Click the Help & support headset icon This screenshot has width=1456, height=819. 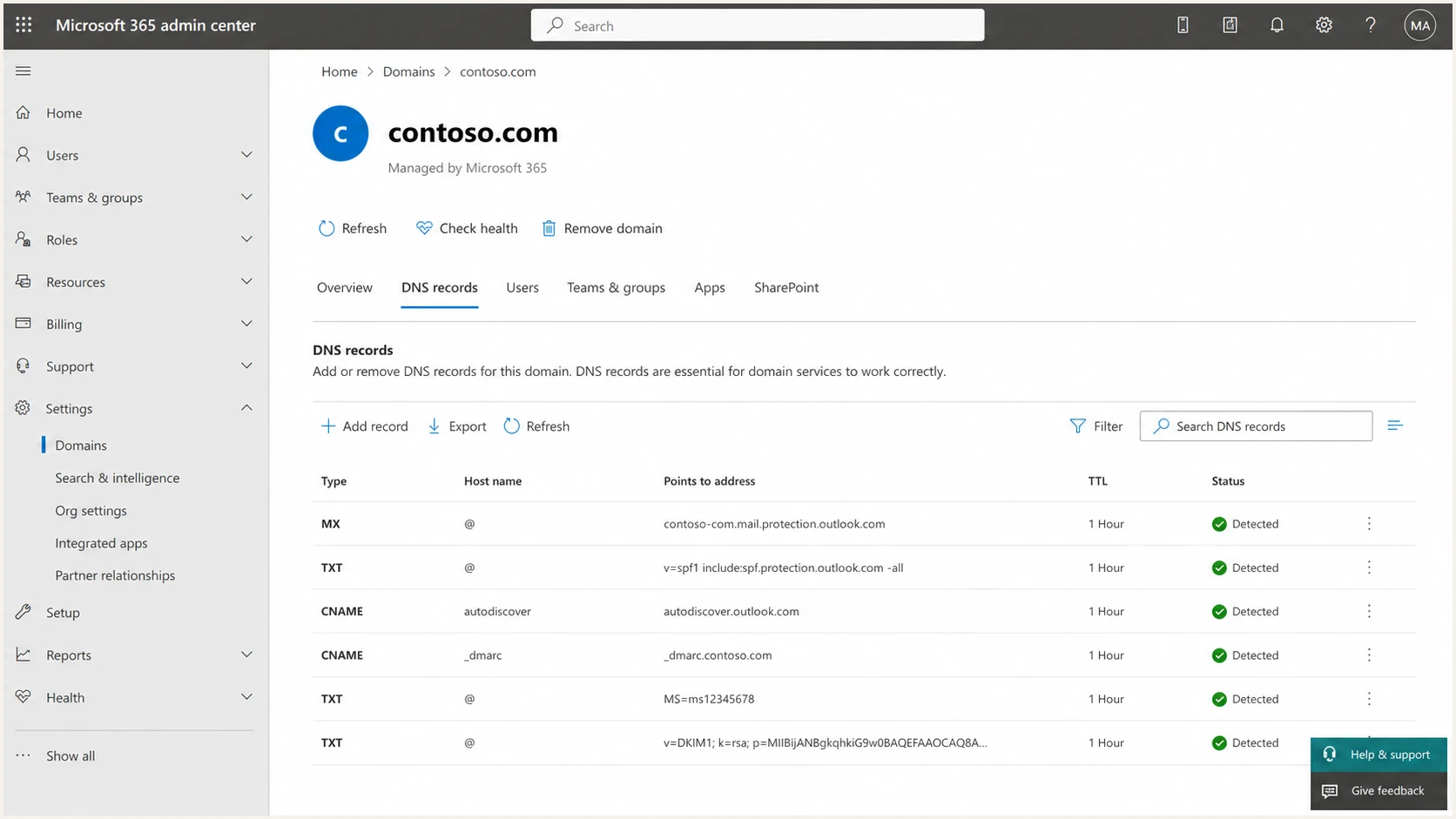1330,754
